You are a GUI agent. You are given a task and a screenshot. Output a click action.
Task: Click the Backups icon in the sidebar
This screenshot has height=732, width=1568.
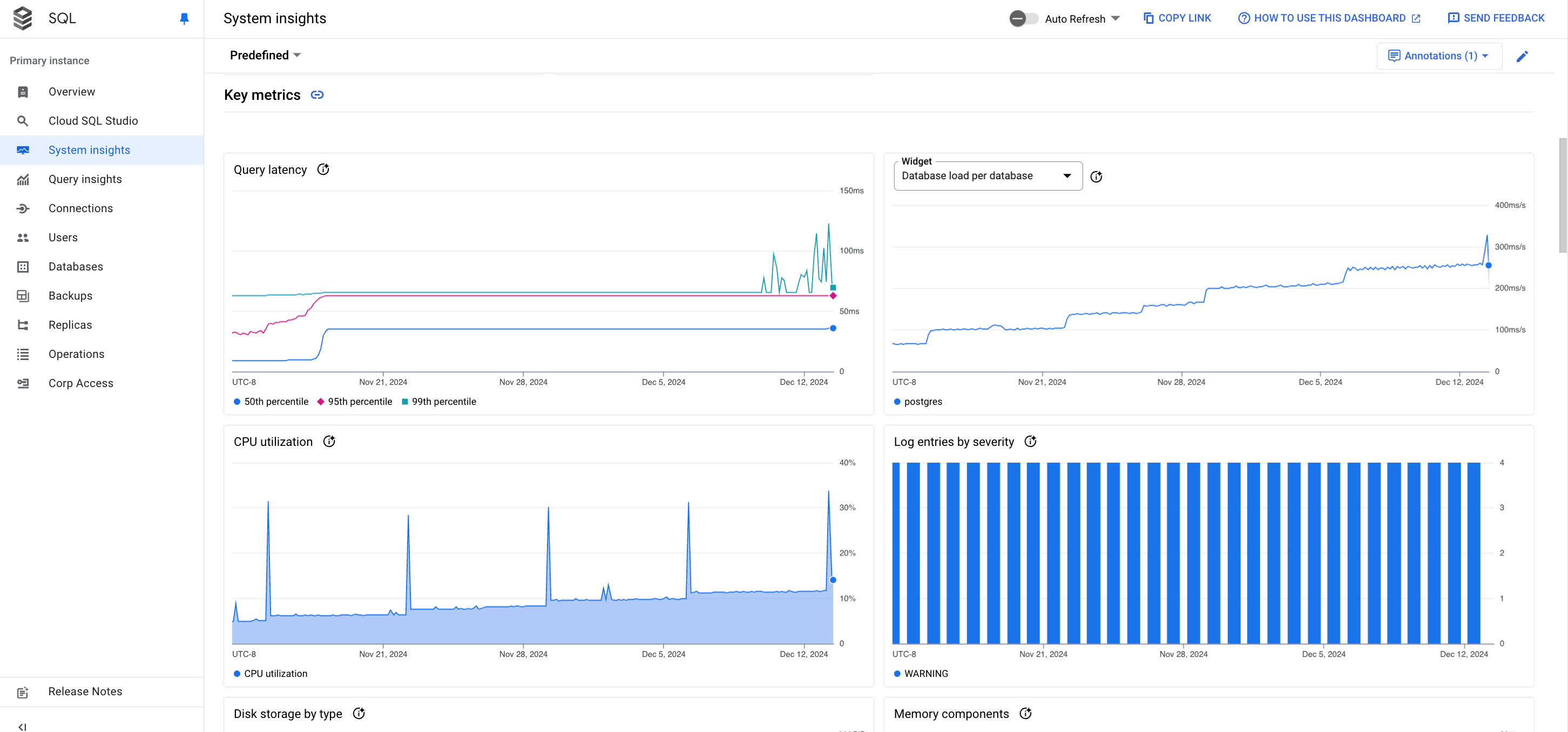pos(23,296)
